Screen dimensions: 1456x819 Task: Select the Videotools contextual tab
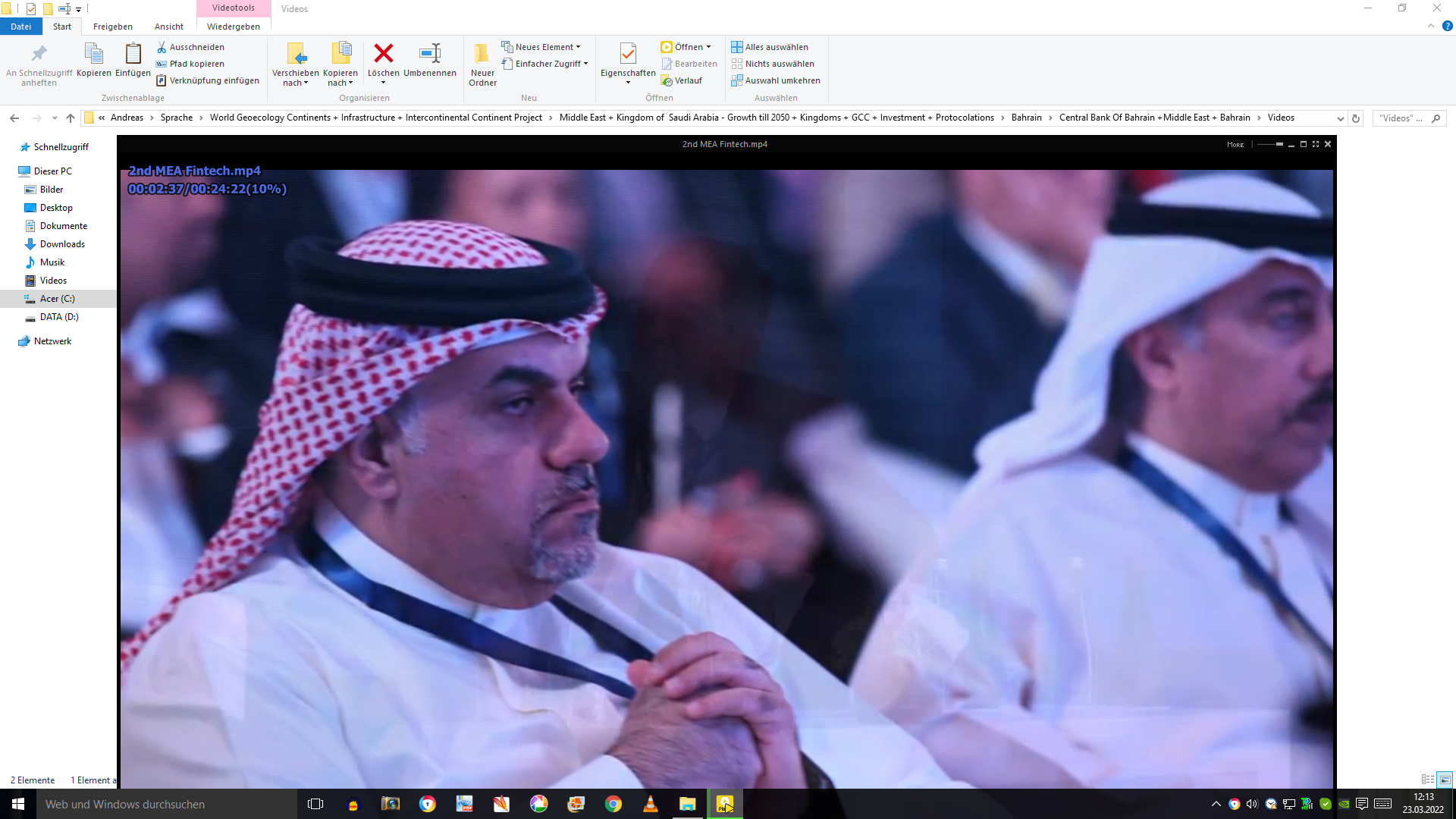tap(234, 8)
